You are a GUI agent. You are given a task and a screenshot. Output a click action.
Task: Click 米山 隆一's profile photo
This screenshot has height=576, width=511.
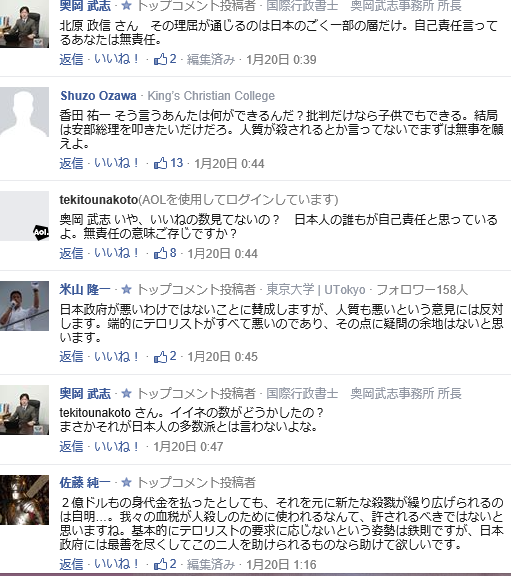(x=24, y=306)
